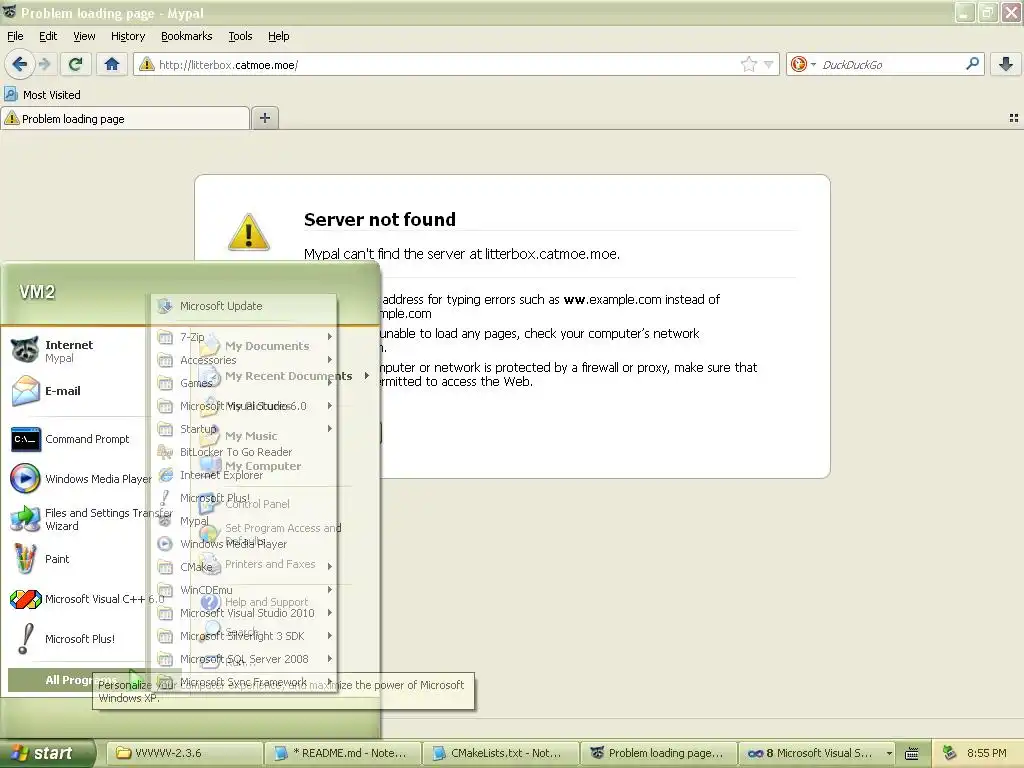Screen dimensions: 1024x768
Task: Expand the Accessories program folder
Action: (244, 360)
